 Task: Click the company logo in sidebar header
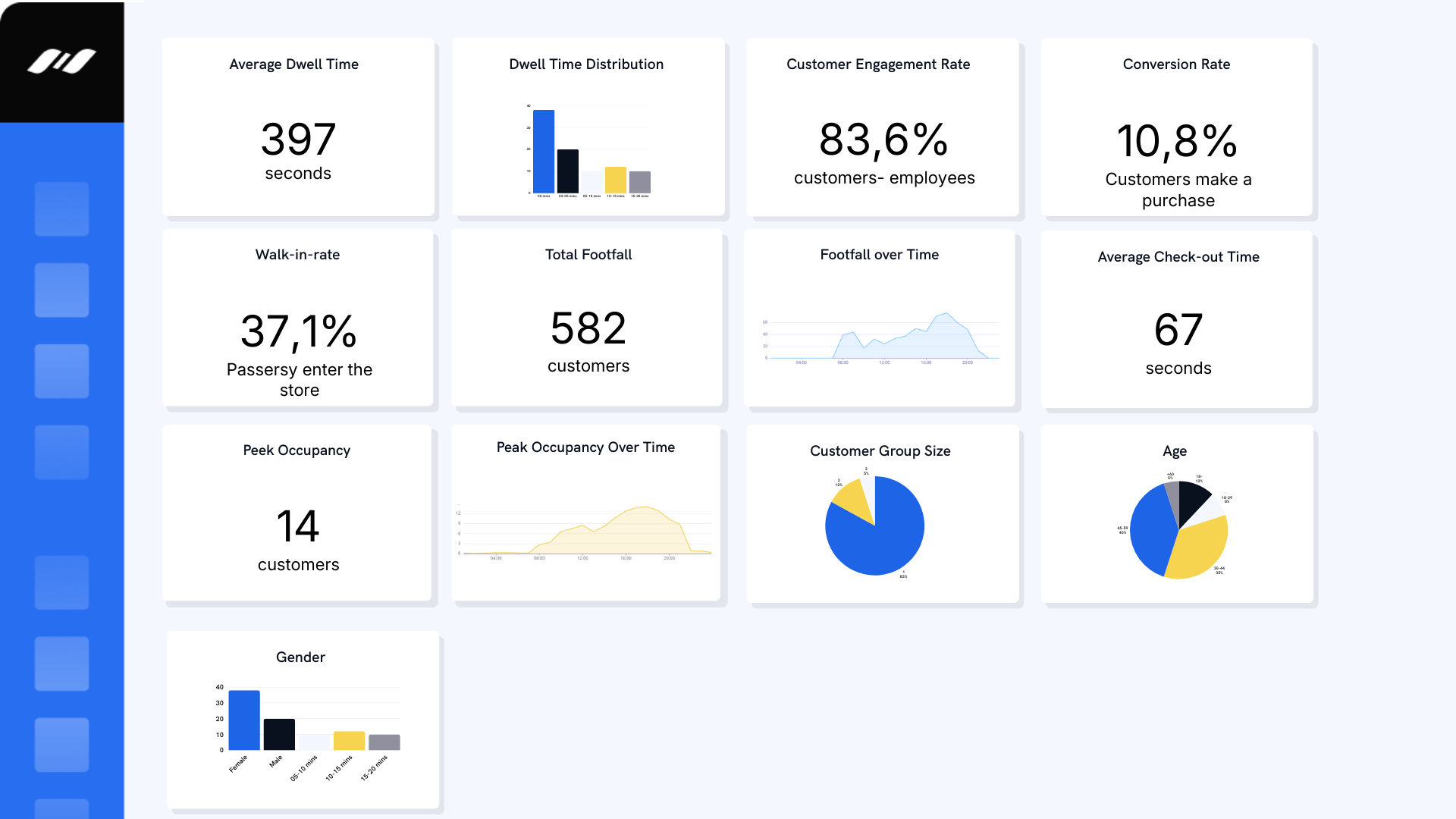click(x=62, y=61)
